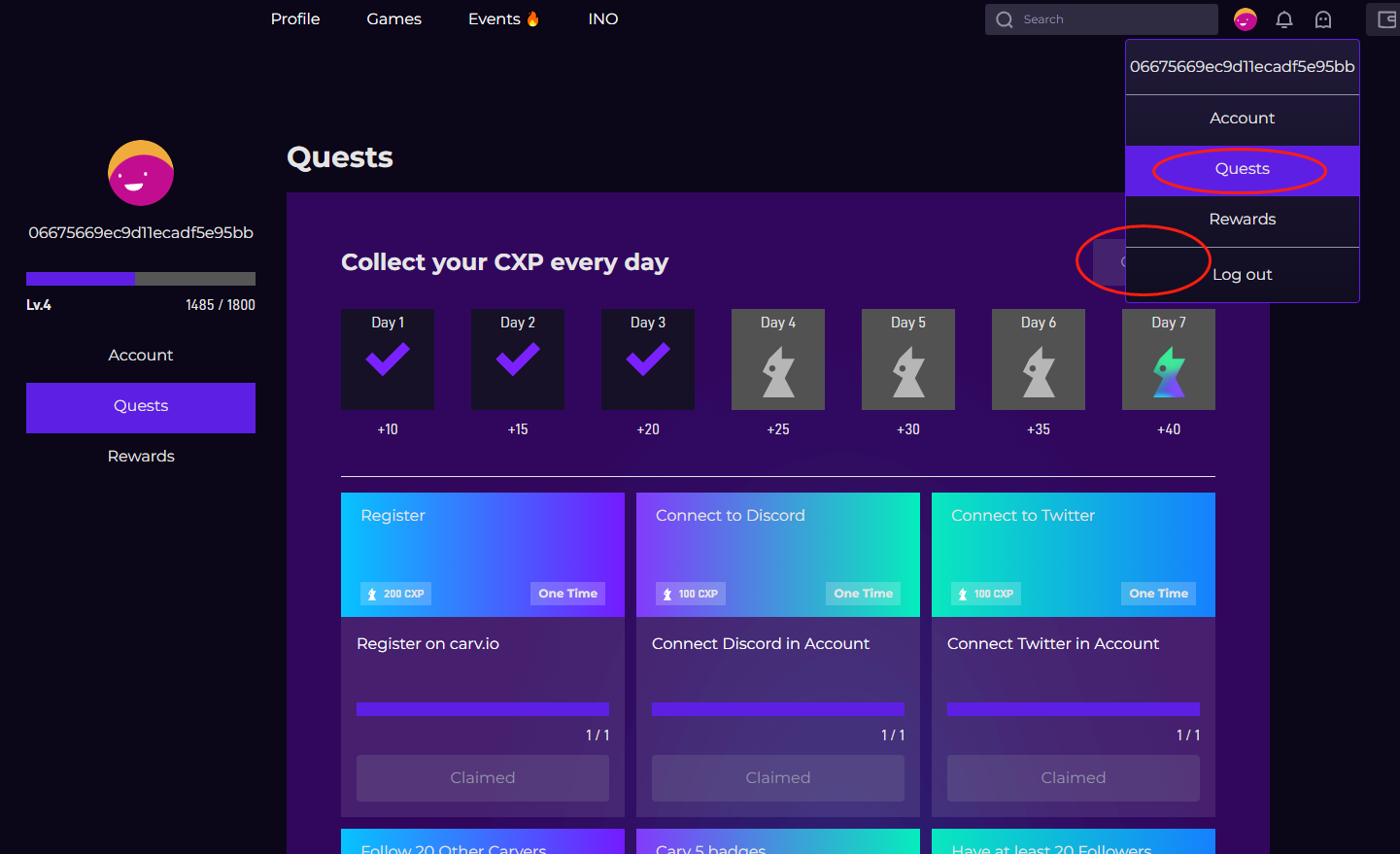Log out from the user dropdown
The height and width of the screenshot is (854, 1400).
click(x=1242, y=275)
